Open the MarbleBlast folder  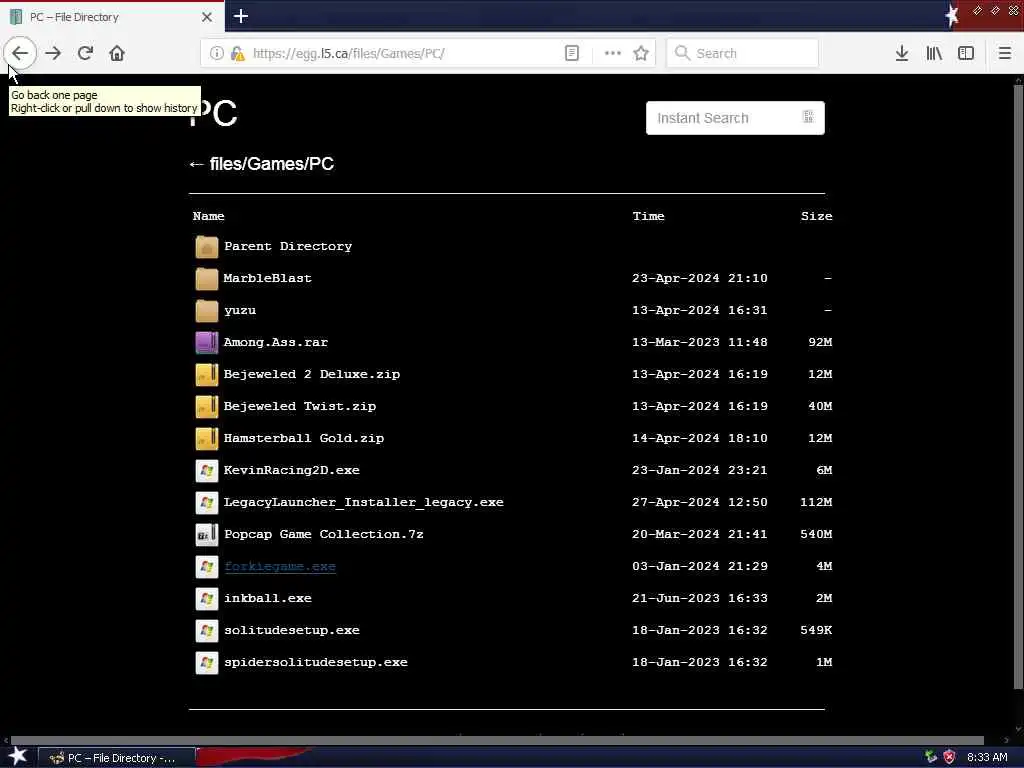click(268, 278)
